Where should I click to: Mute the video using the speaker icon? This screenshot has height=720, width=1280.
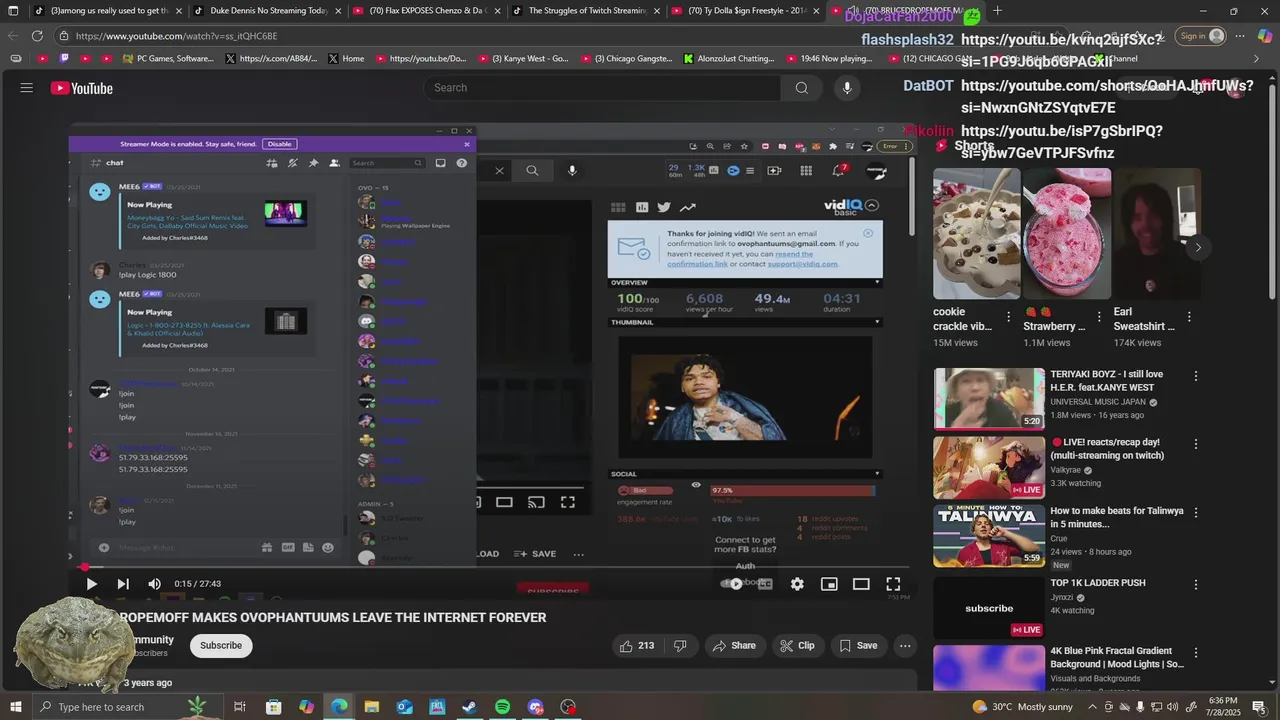click(x=154, y=584)
